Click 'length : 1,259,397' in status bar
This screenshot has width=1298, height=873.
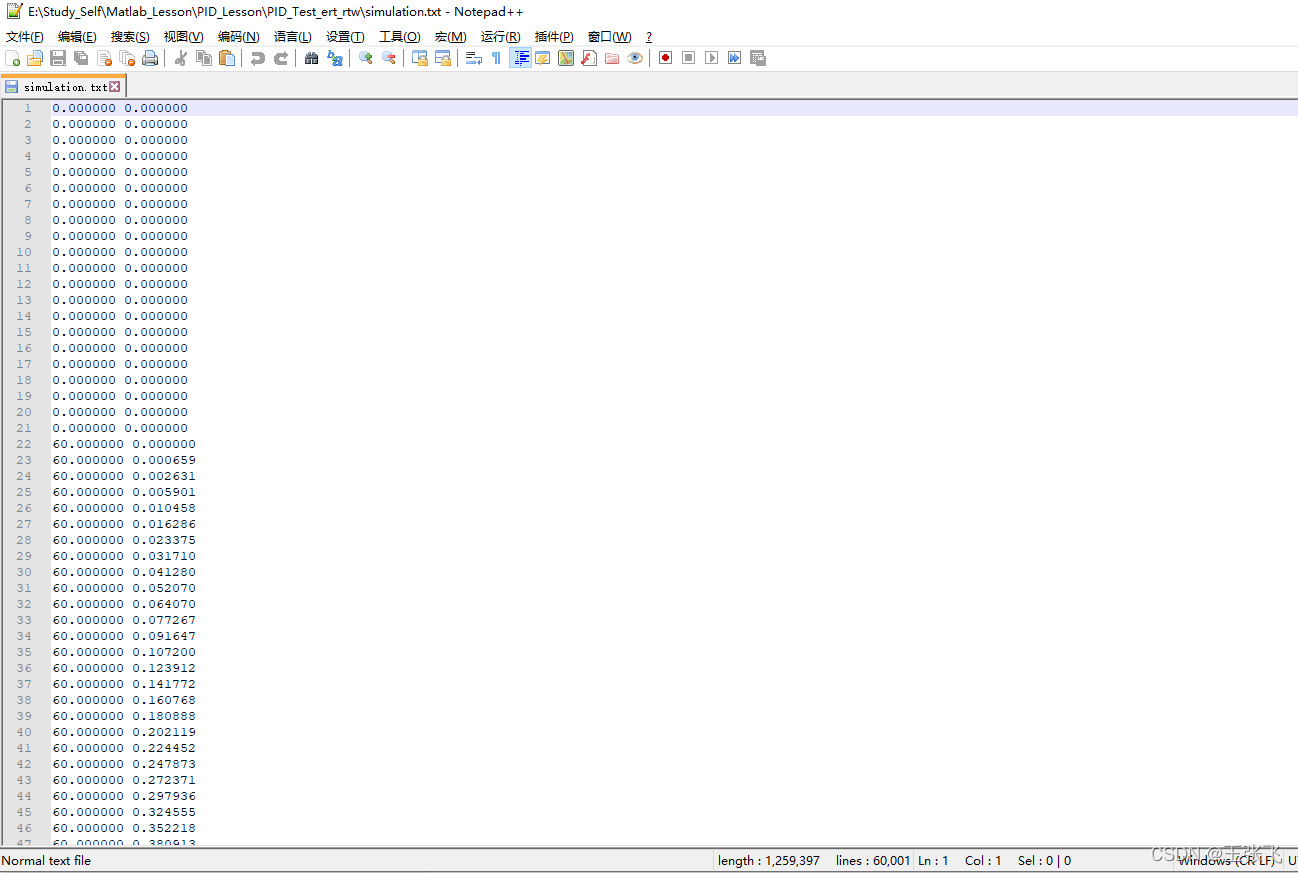point(768,860)
